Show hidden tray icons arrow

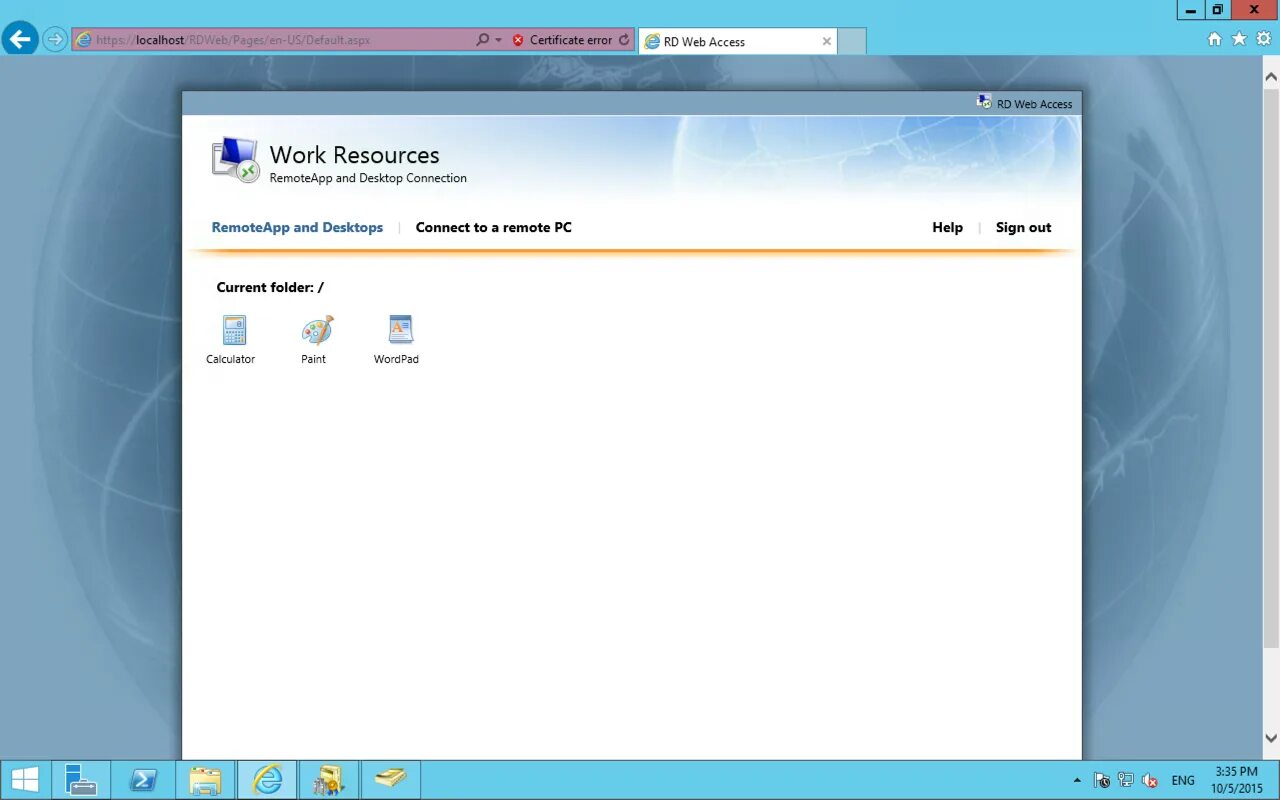coord(1077,780)
